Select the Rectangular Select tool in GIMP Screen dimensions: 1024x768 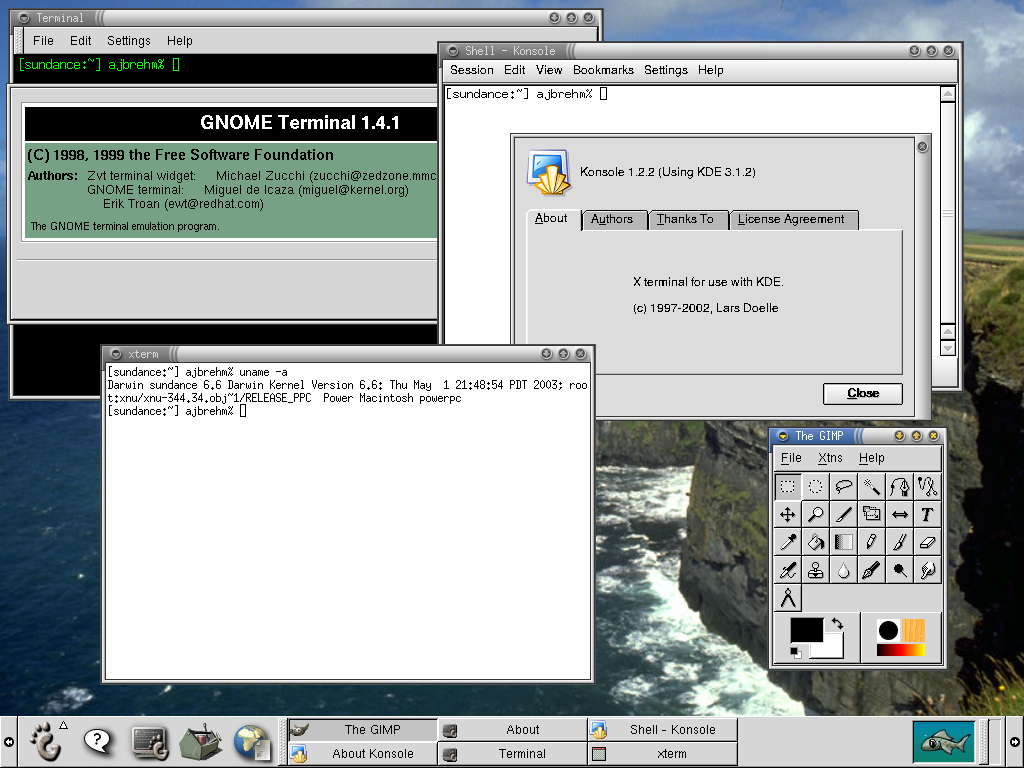click(x=788, y=487)
